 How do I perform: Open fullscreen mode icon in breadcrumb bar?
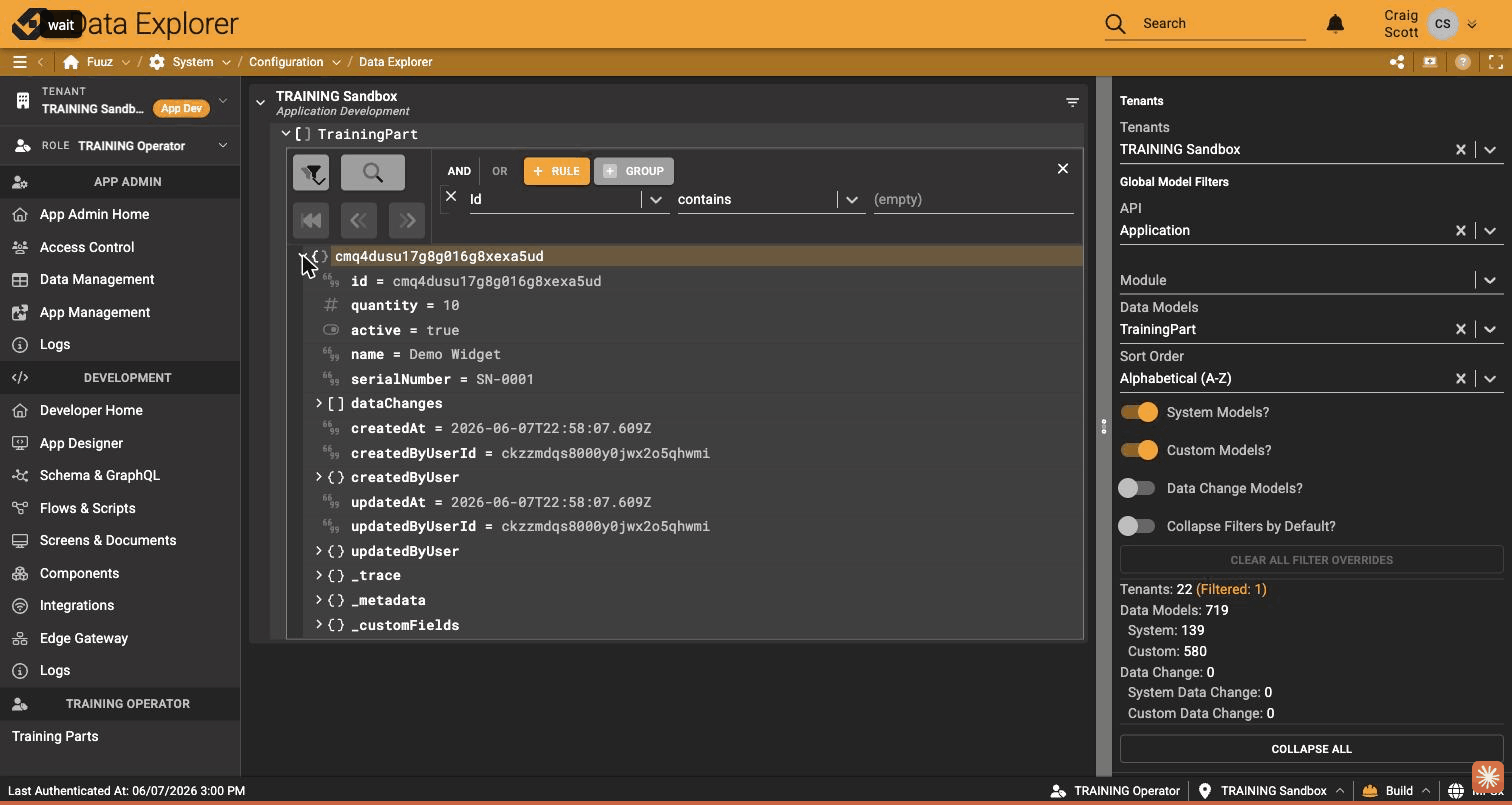coord(1496,62)
